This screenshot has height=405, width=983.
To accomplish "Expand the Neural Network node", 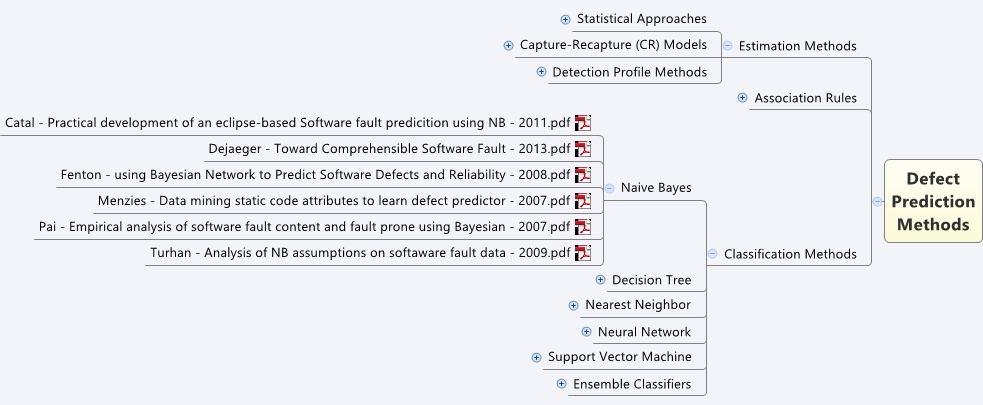I will (x=586, y=332).
